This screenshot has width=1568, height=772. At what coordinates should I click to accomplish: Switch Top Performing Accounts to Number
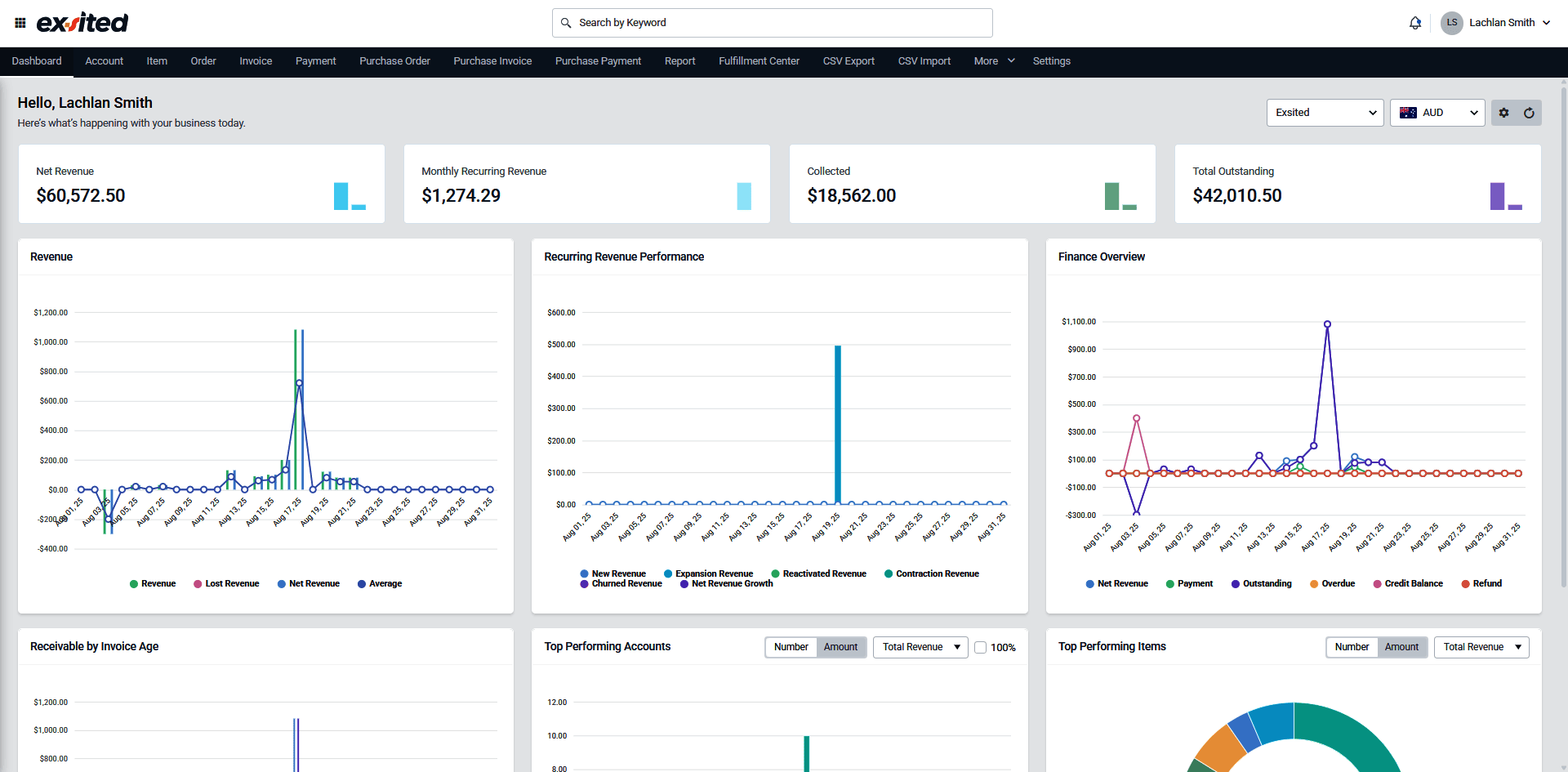click(791, 647)
